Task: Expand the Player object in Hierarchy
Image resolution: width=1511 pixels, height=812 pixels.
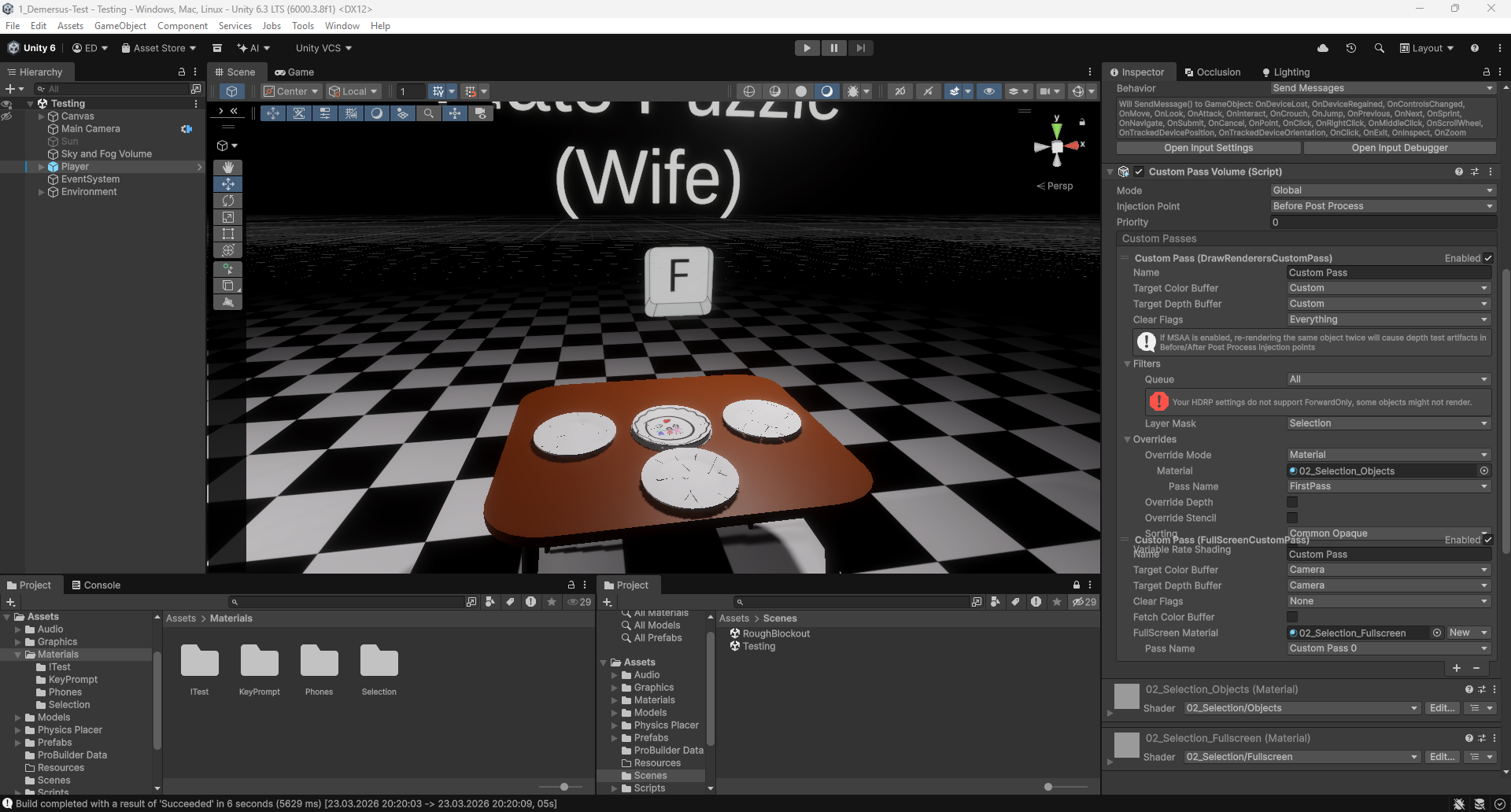Action: coord(42,167)
